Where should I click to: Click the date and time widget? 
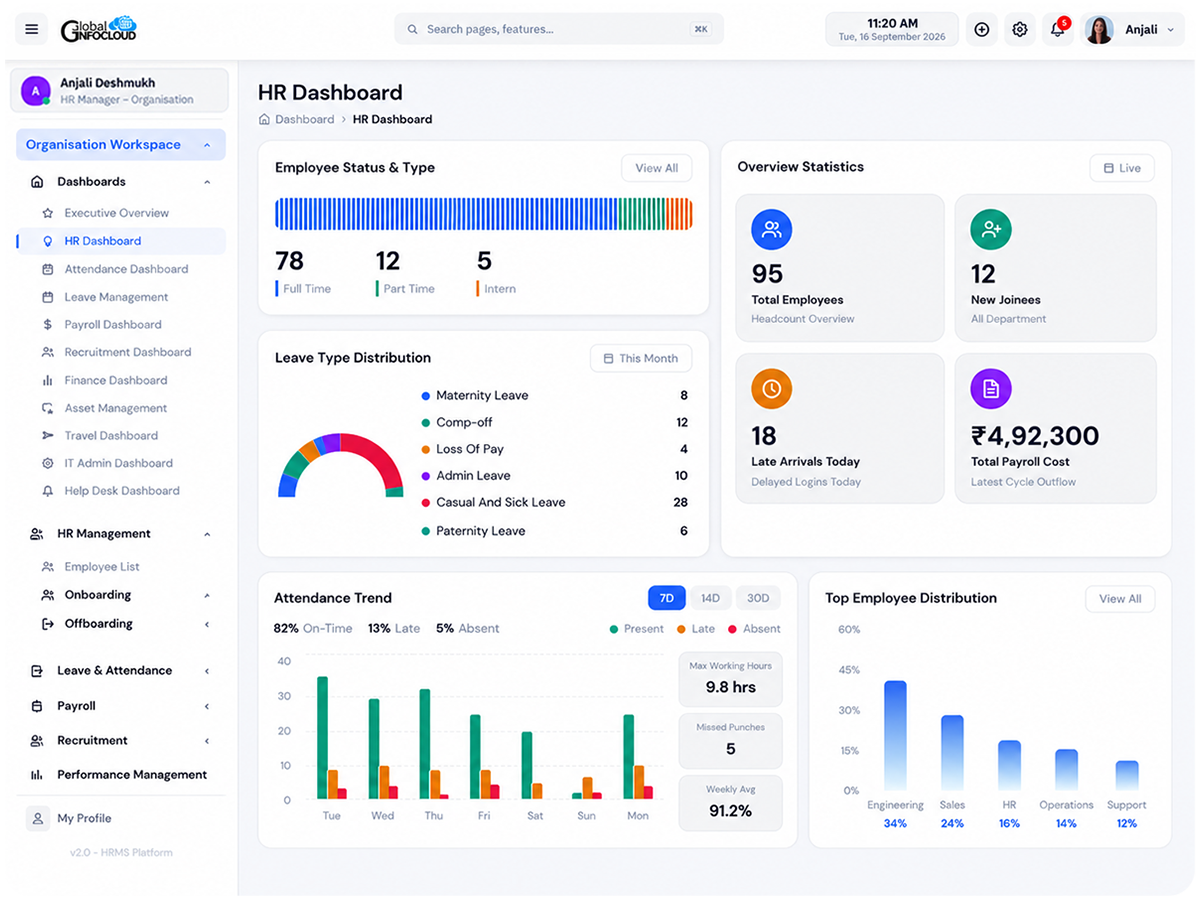tap(892, 30)
